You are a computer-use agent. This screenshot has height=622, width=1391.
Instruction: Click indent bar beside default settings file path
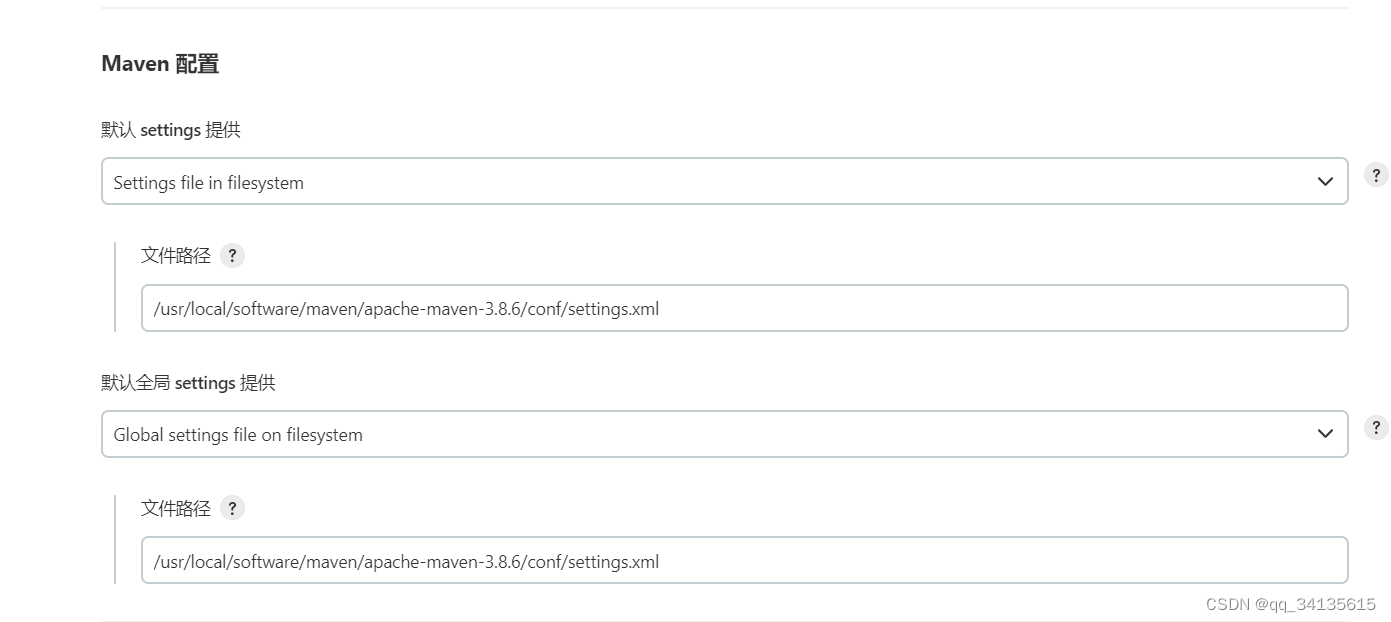point(115,286)
